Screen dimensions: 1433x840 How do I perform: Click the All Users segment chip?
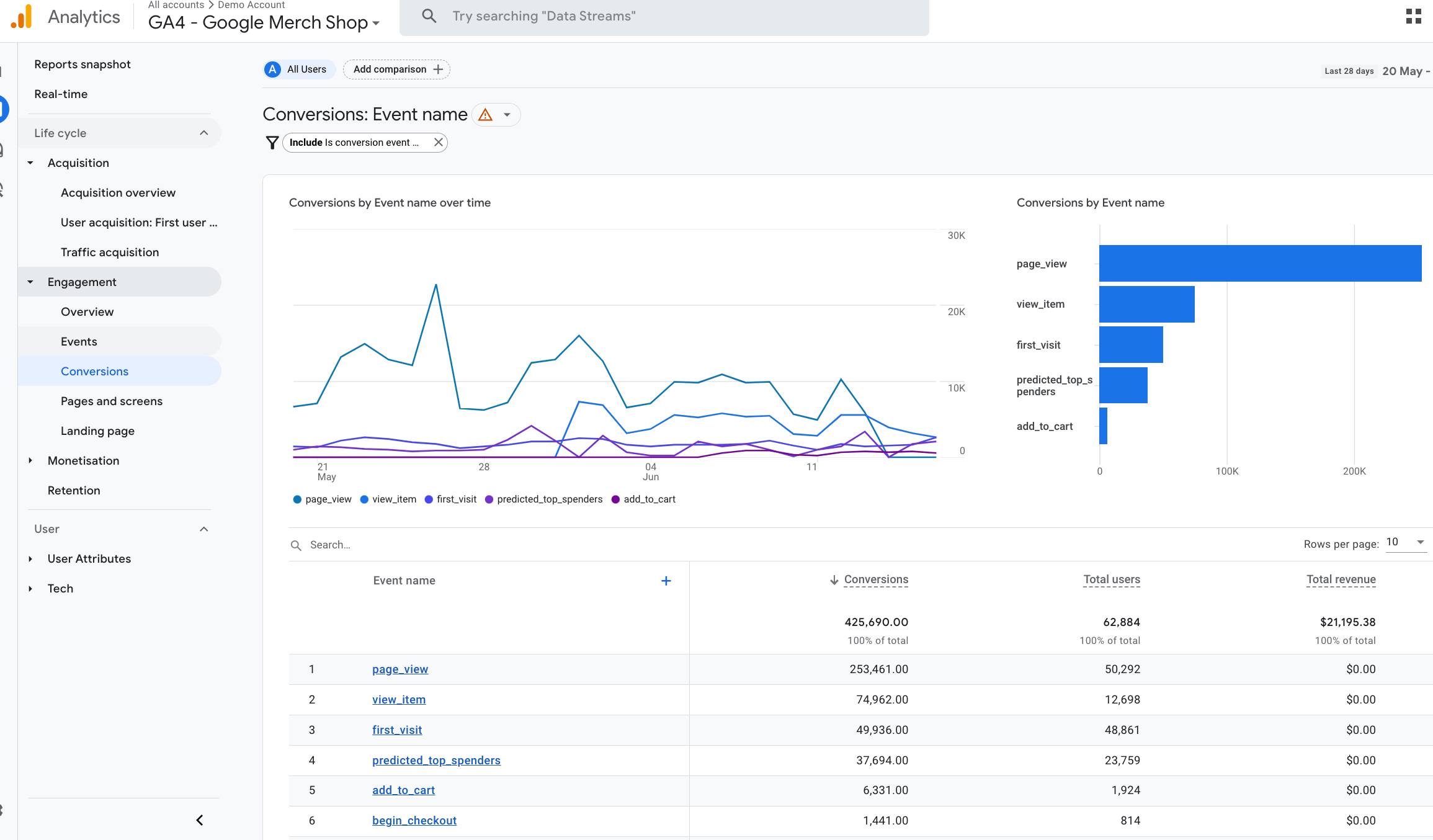point(299,69)
